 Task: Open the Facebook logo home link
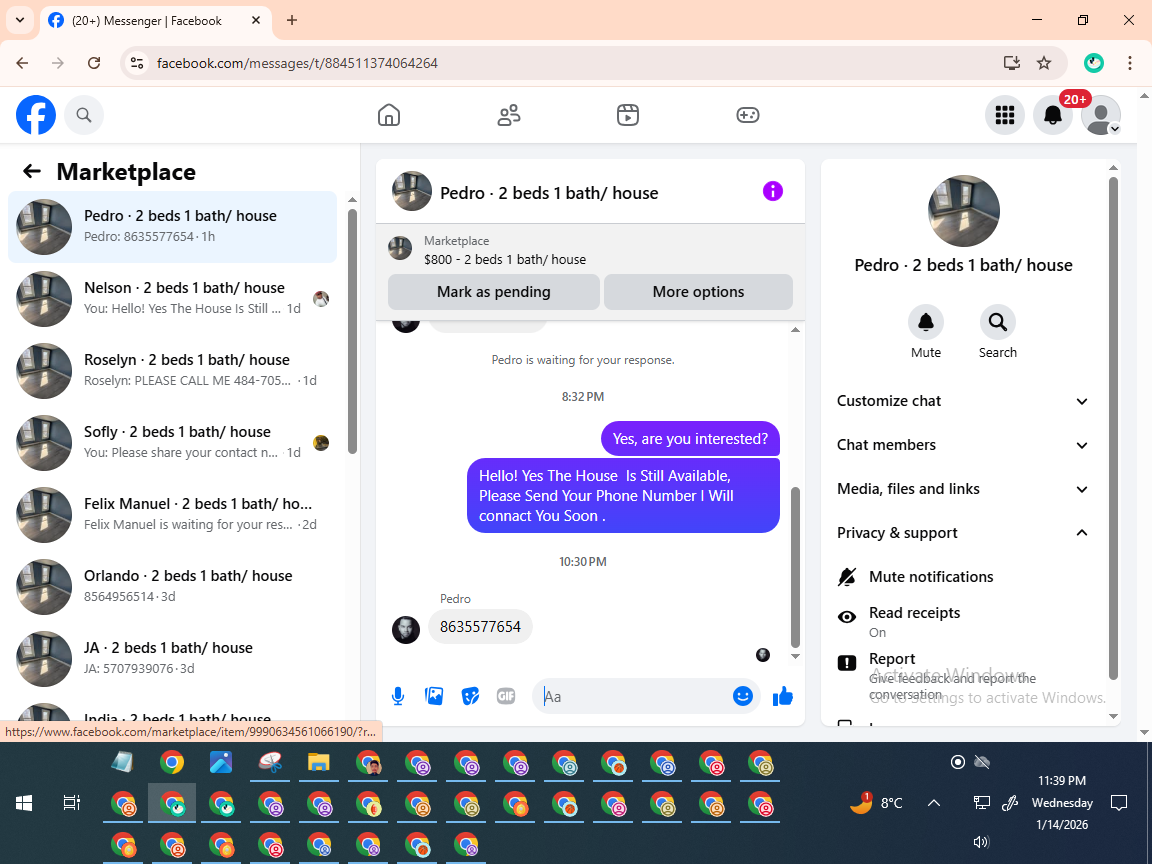[36, 115]
